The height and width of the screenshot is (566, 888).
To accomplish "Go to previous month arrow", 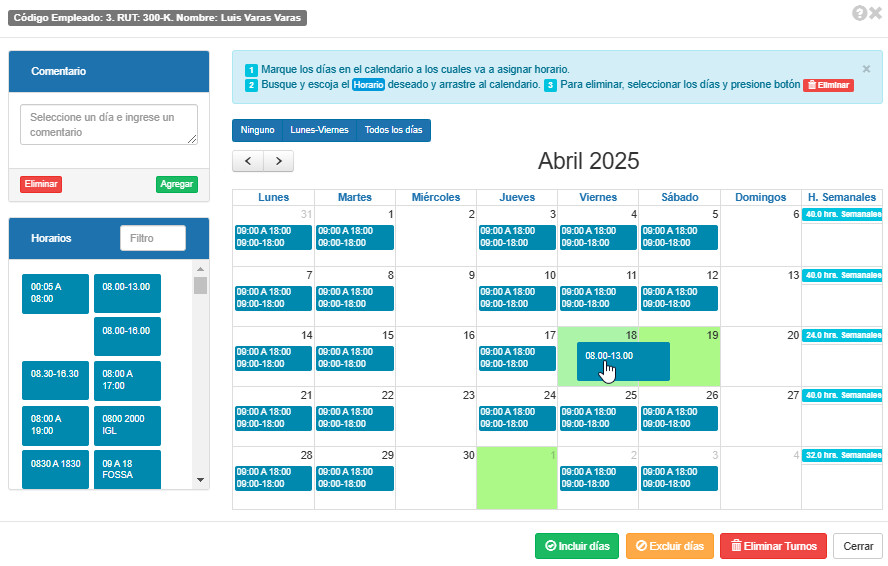I will tap(248, 161).
